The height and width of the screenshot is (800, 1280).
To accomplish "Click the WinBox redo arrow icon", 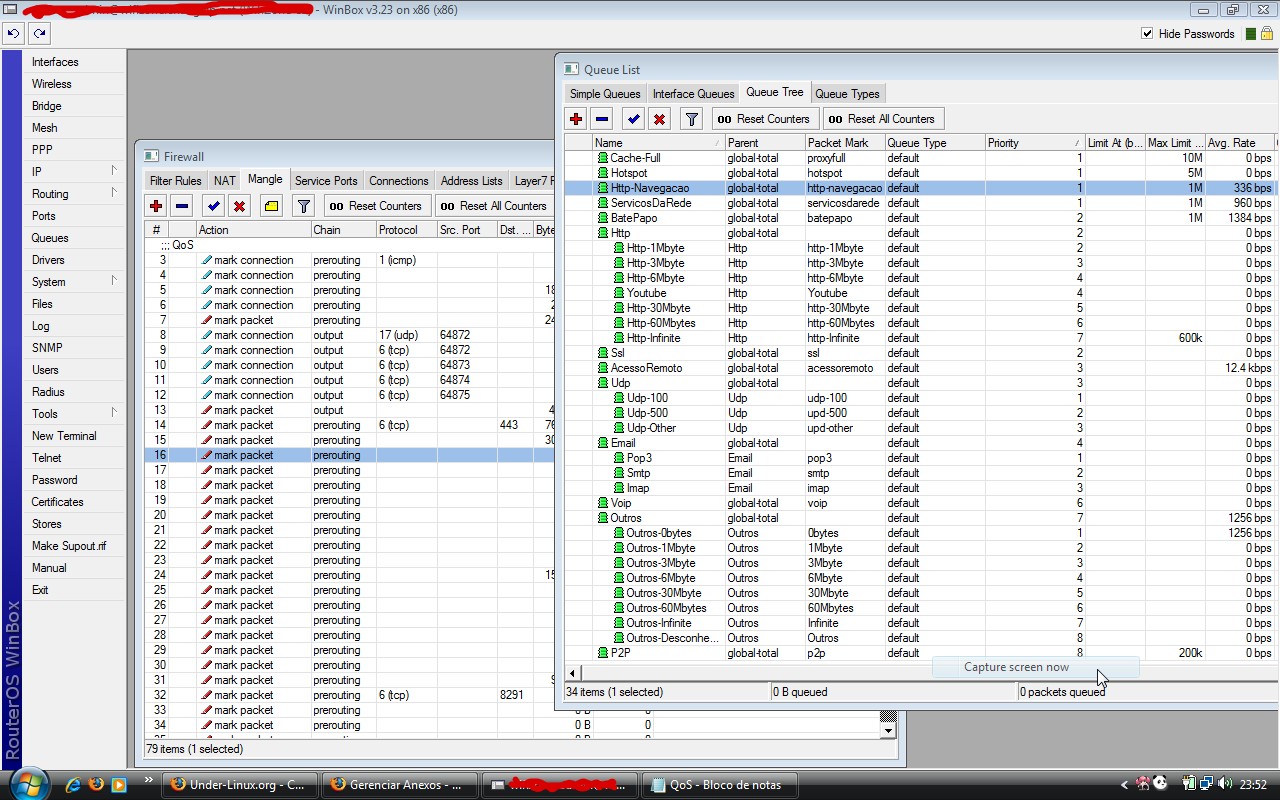I will click(39, 33).
